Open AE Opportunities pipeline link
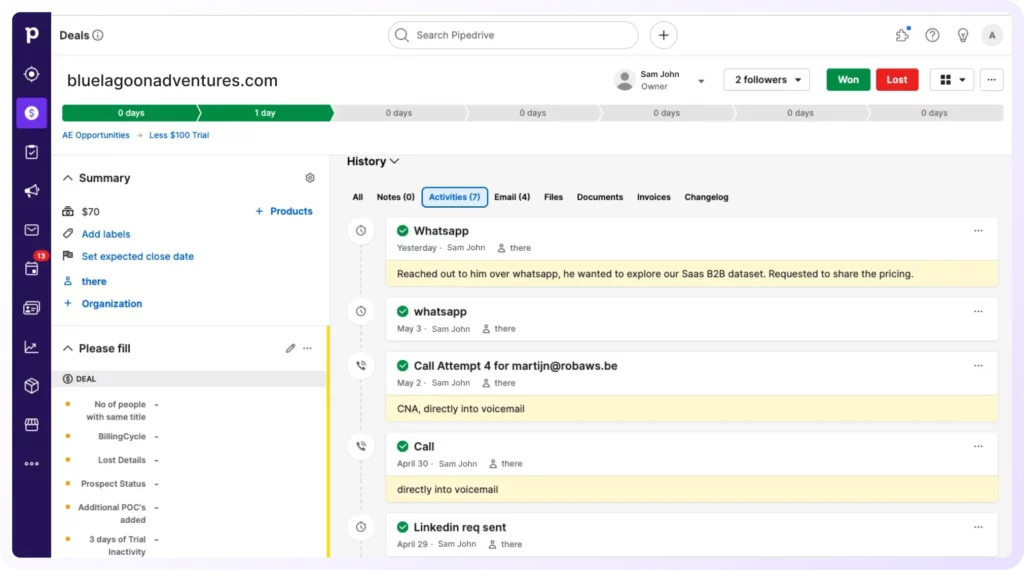Screen dimensions: 1024x570 pyautogui.click(x=95, y=135)
